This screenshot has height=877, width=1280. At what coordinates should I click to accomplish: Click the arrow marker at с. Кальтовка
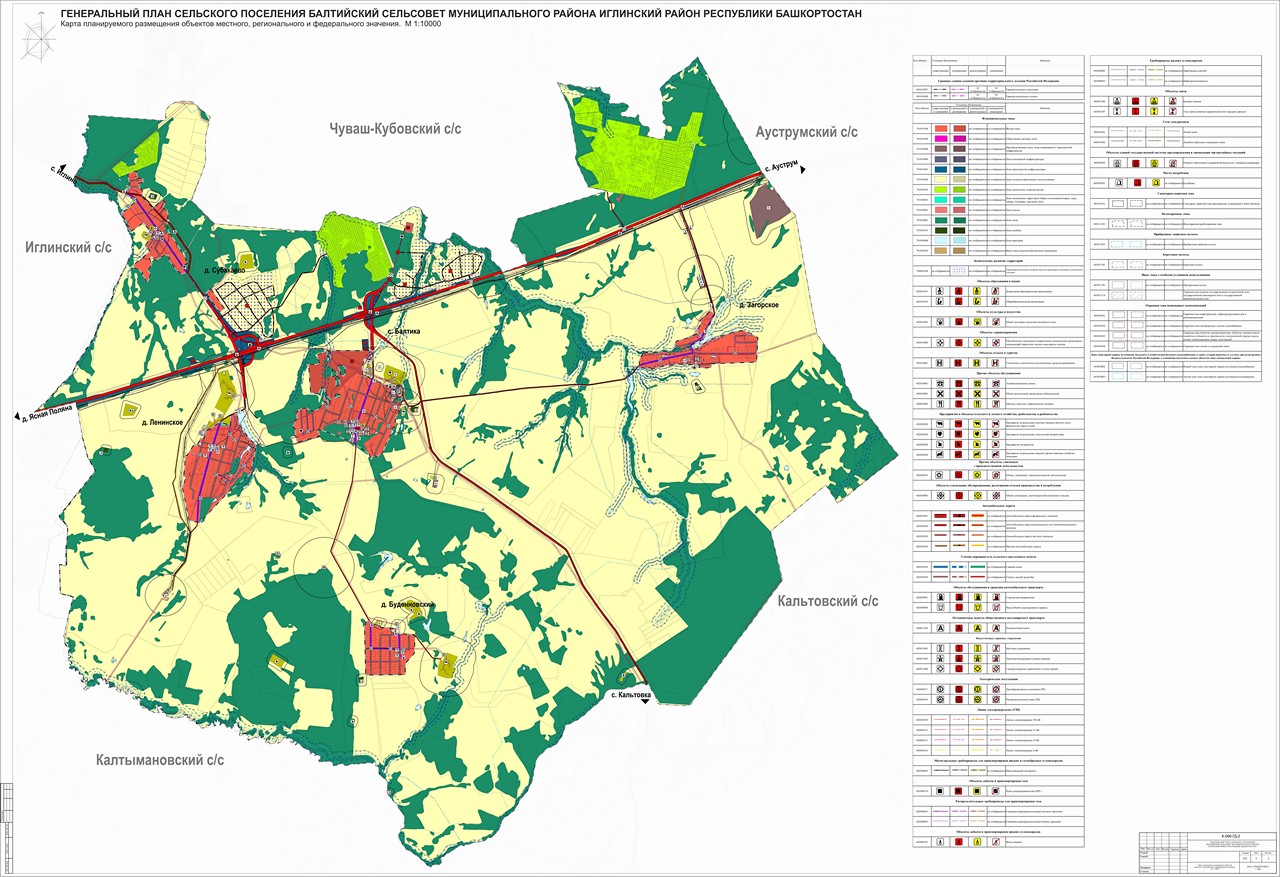click(645, 702)
